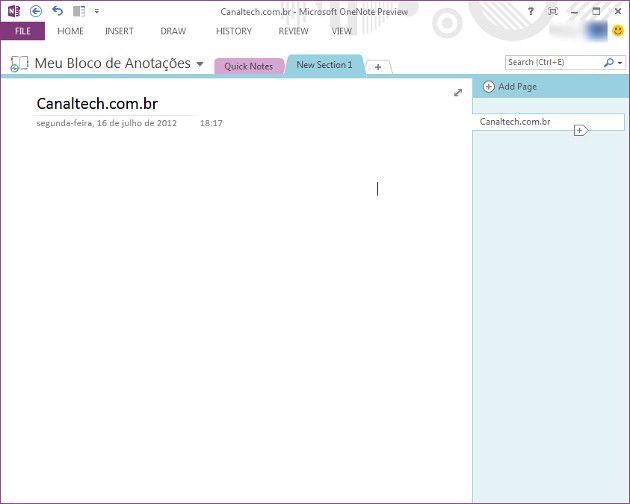Screen dimensions: 630x504
Task: Undo the last action
Action: [x=57, y=11]
